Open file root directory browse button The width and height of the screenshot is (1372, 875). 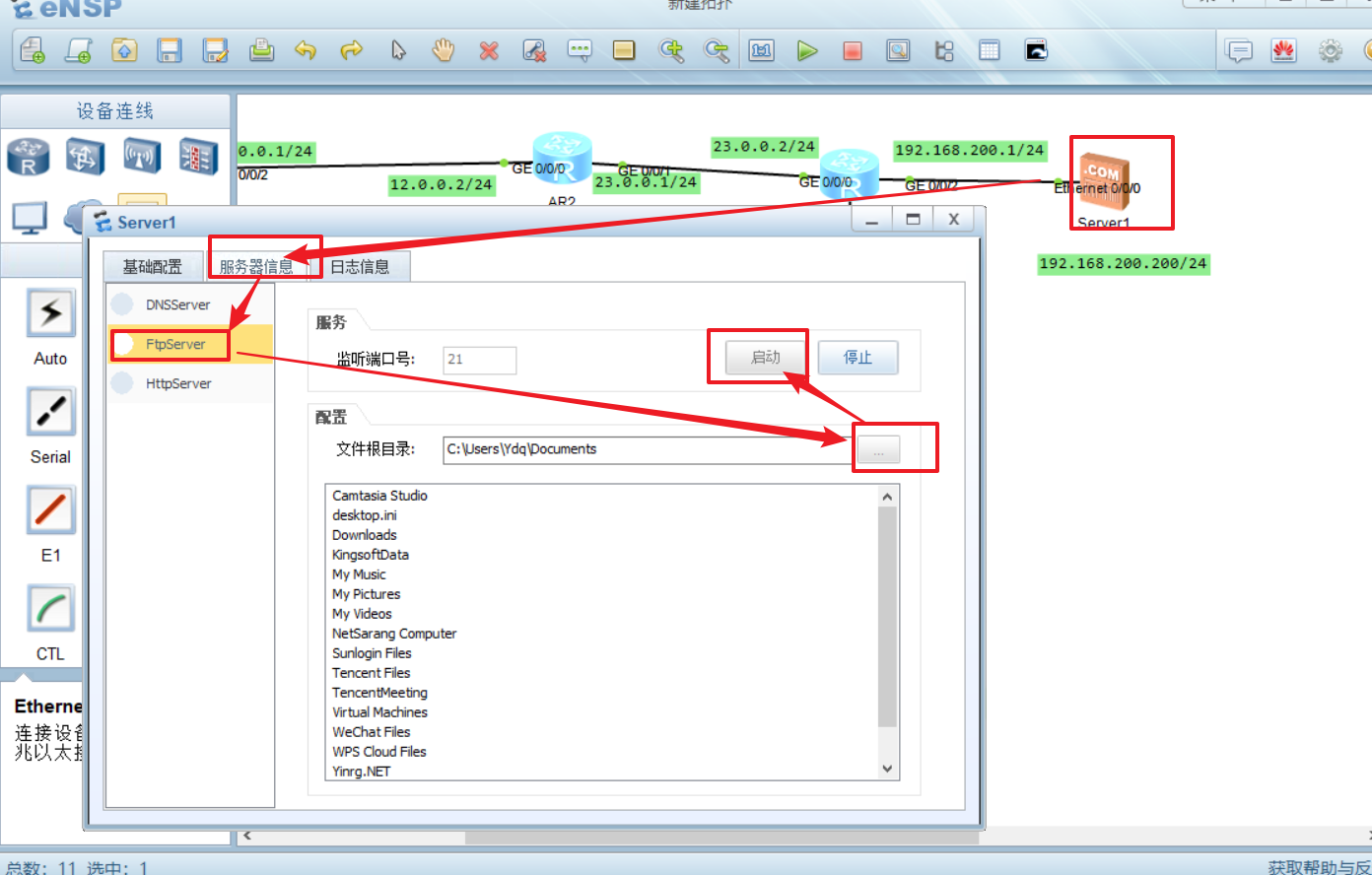click(878, 450)
